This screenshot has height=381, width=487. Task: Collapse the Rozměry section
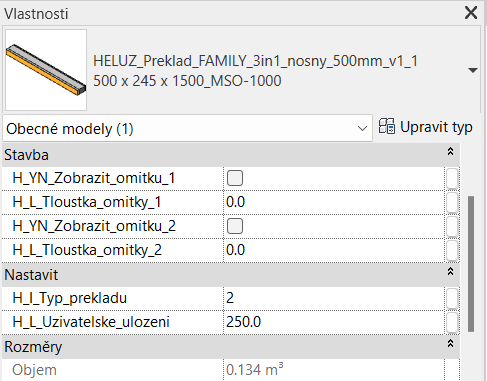(x=450, y=344)
